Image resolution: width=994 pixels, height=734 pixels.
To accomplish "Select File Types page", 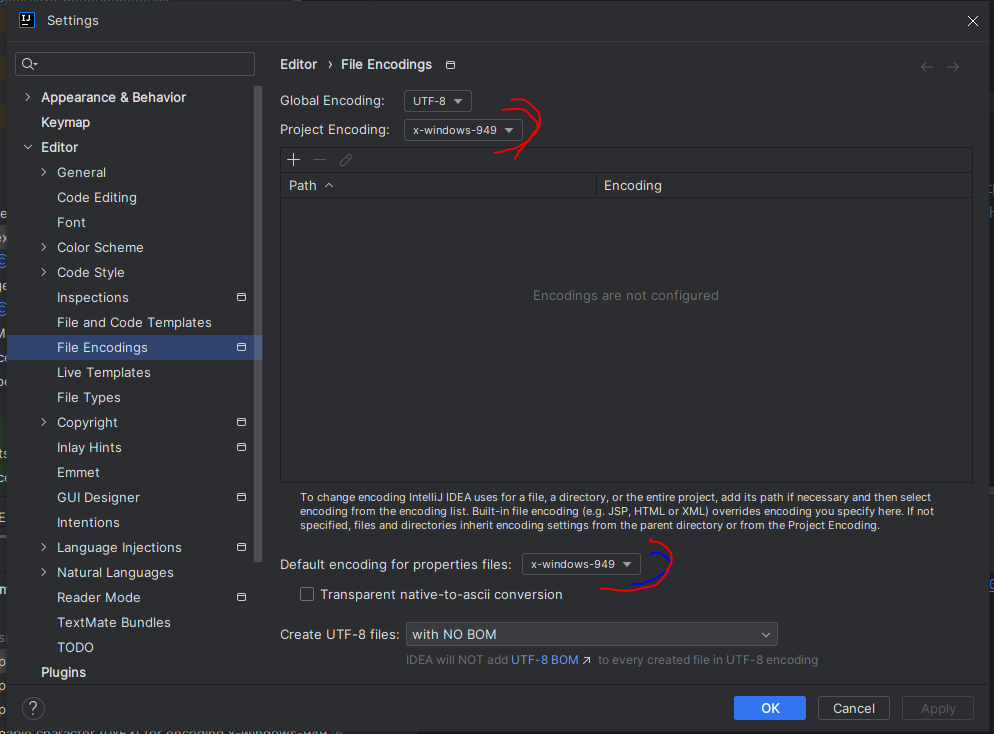I will coord(89,397).
